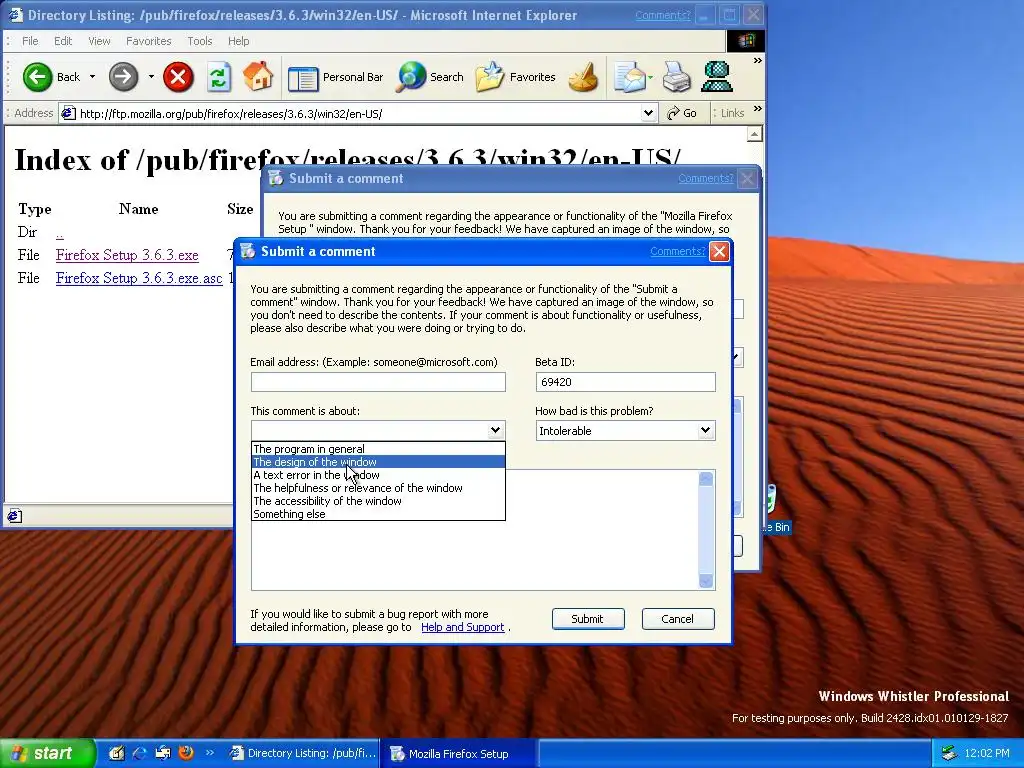The height and width of the screenshot is (768, 1024).
Task: Open the Windows start menu
Action: coord(47,754)
